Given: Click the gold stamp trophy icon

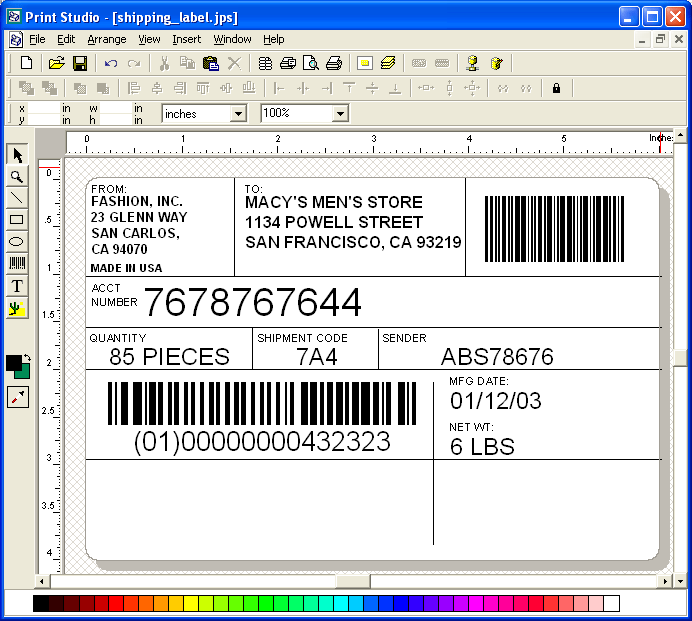Looking at the screenshot, I should 473,63.
